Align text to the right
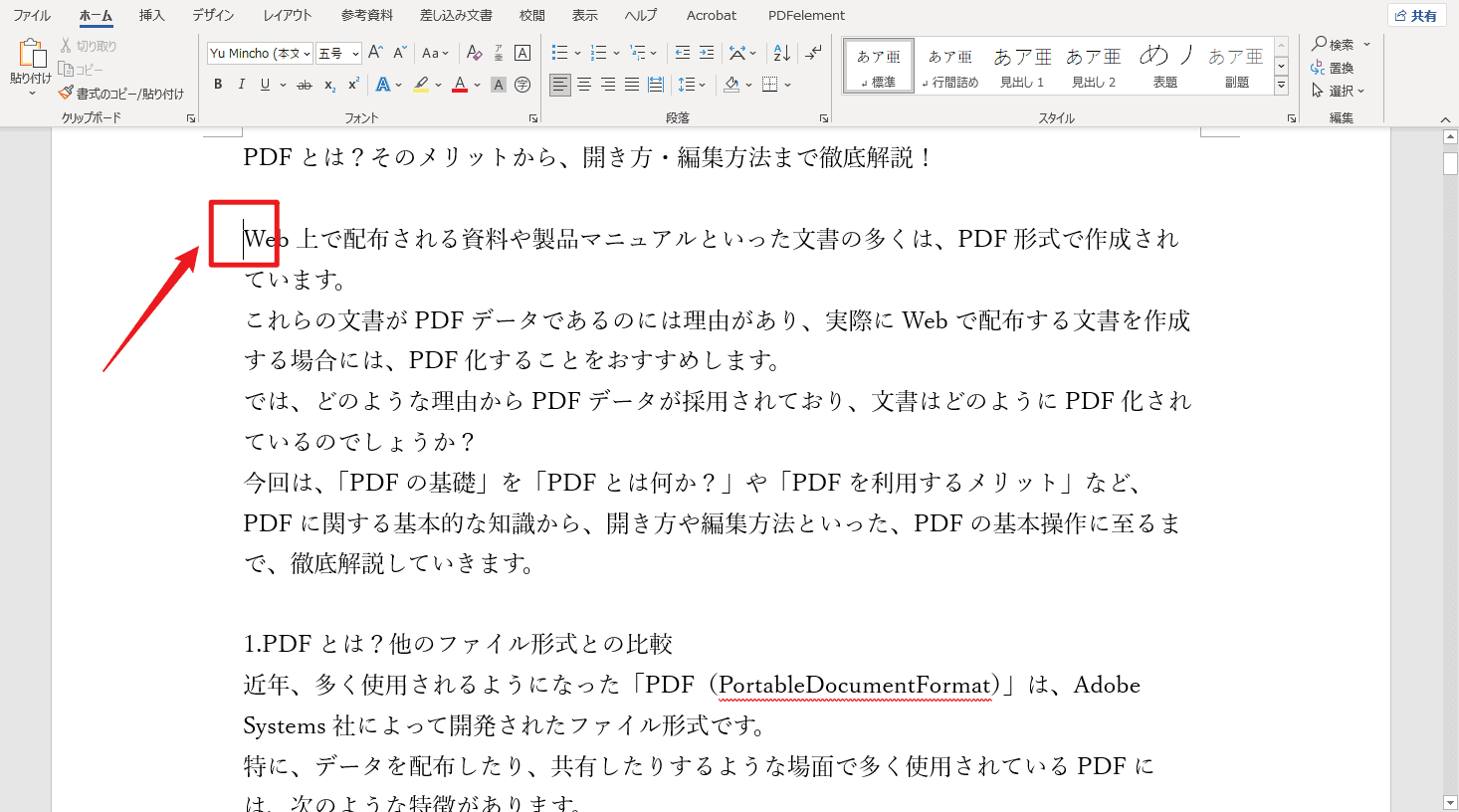The image size is (1459, 812). (x=608, y=85)
